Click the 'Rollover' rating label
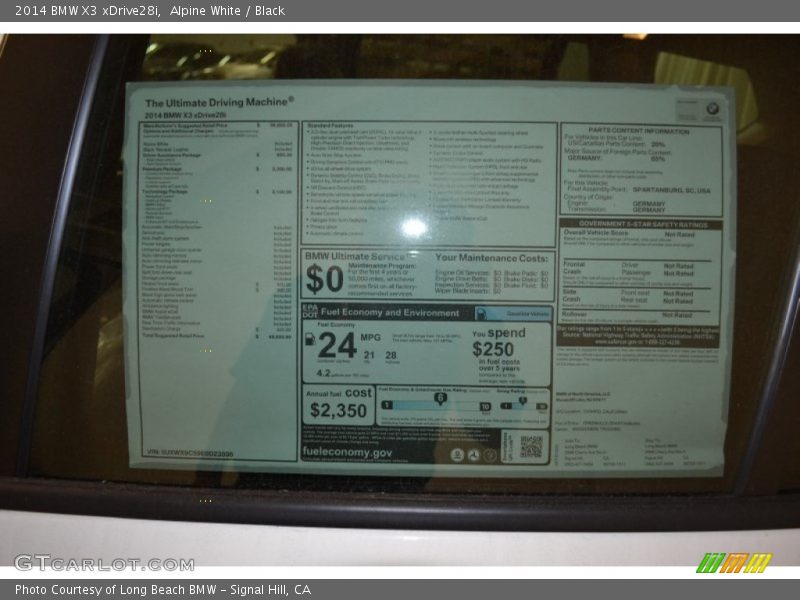This screenshot has width=800, height=600. pos(575,314)
